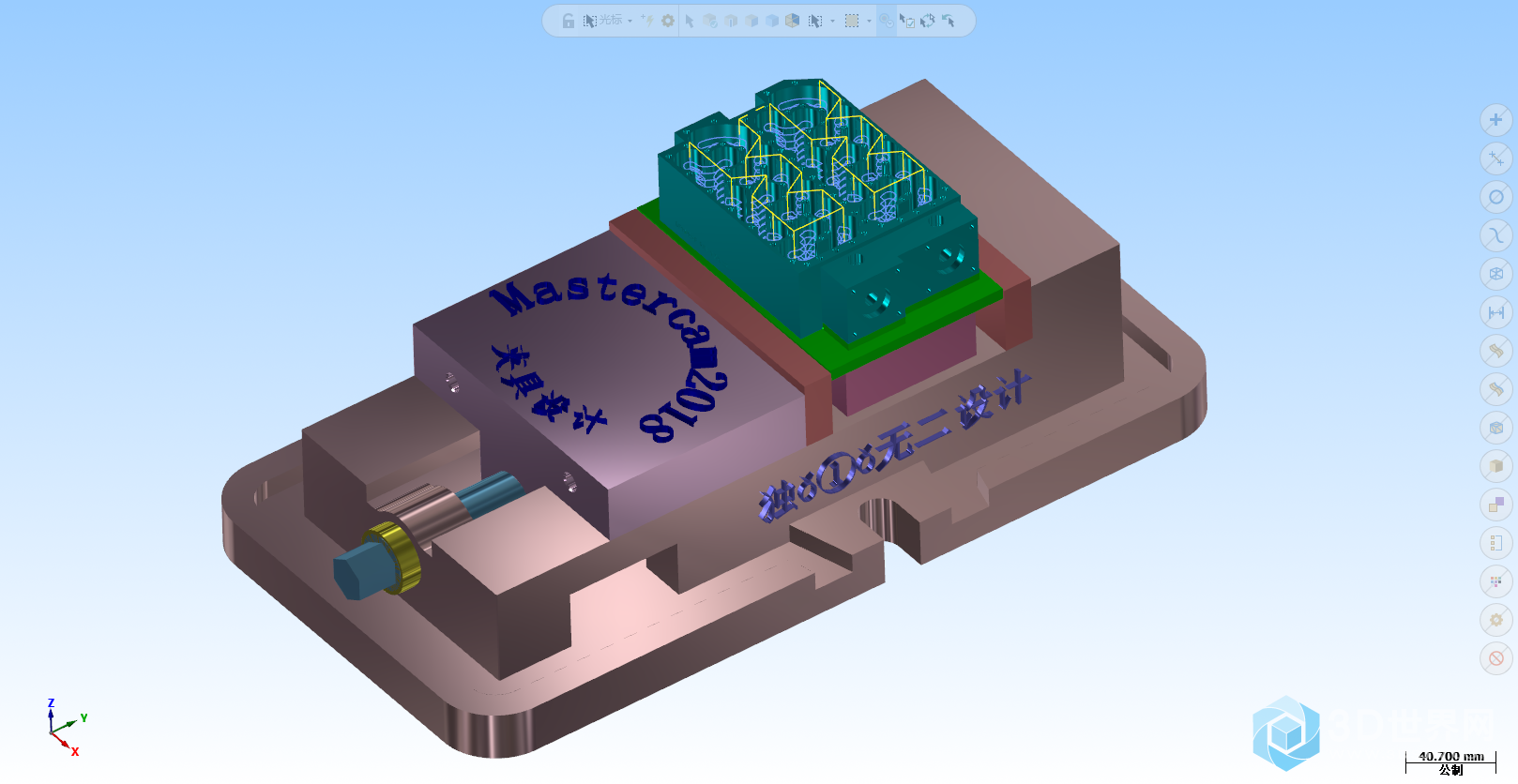Activate solid body selection blue cube
Image resolution: width=1518 pixels, height=784 pixels.
(x=772, y=21)
